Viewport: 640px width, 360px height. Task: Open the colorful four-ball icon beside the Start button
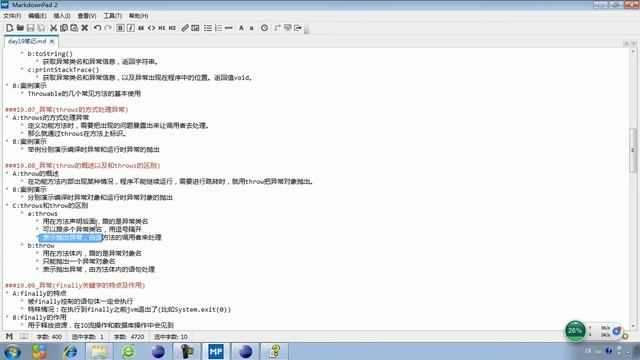tap(40, 351)
